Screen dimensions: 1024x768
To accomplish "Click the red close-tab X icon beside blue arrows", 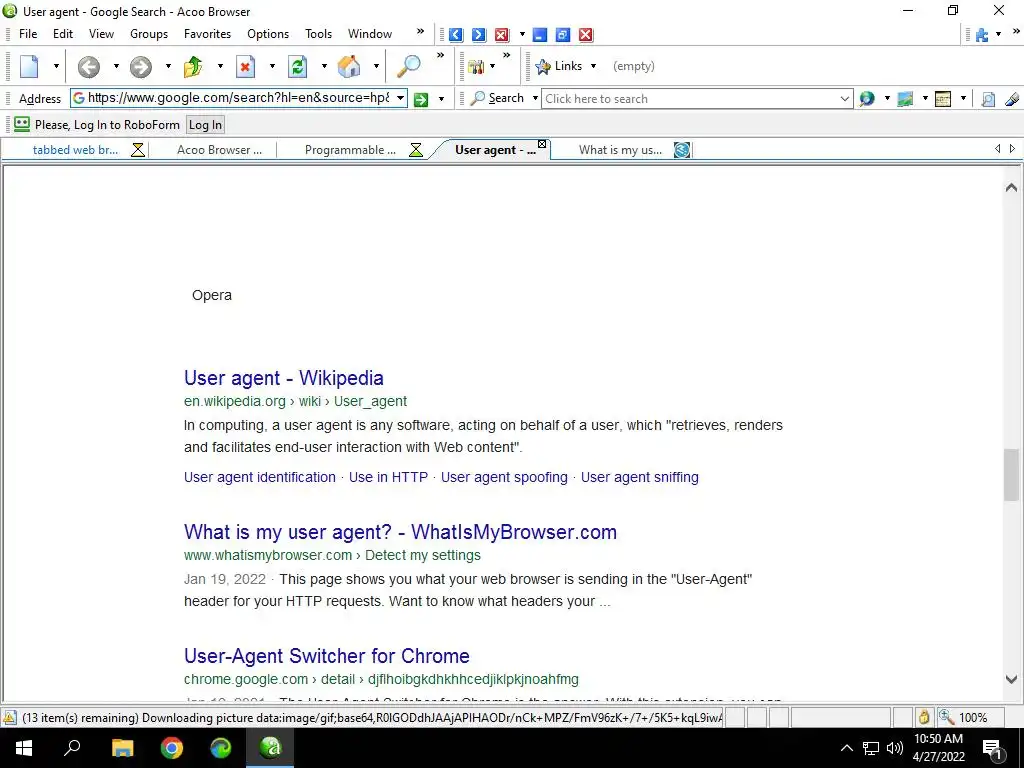I will point(502,35).
